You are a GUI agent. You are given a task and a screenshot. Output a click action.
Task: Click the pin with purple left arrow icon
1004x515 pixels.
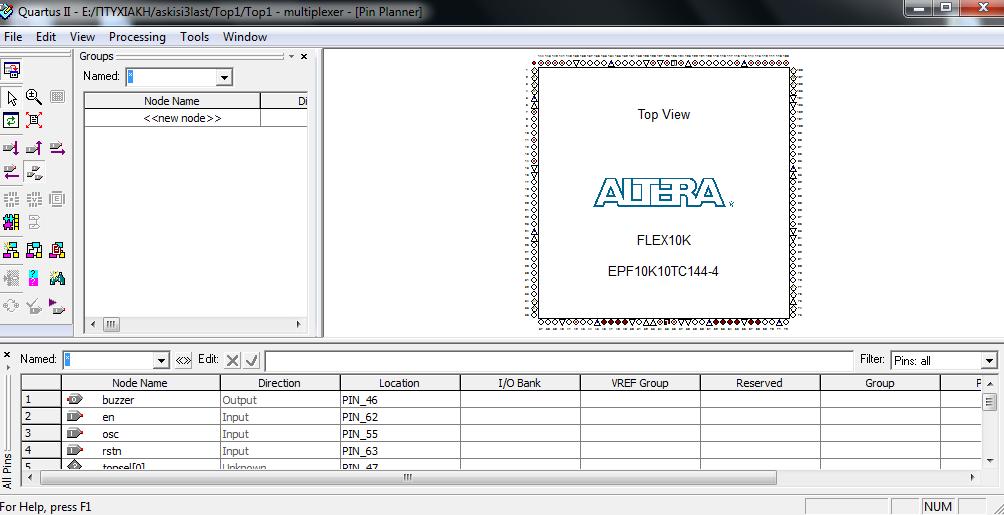[x=12, y=172]
